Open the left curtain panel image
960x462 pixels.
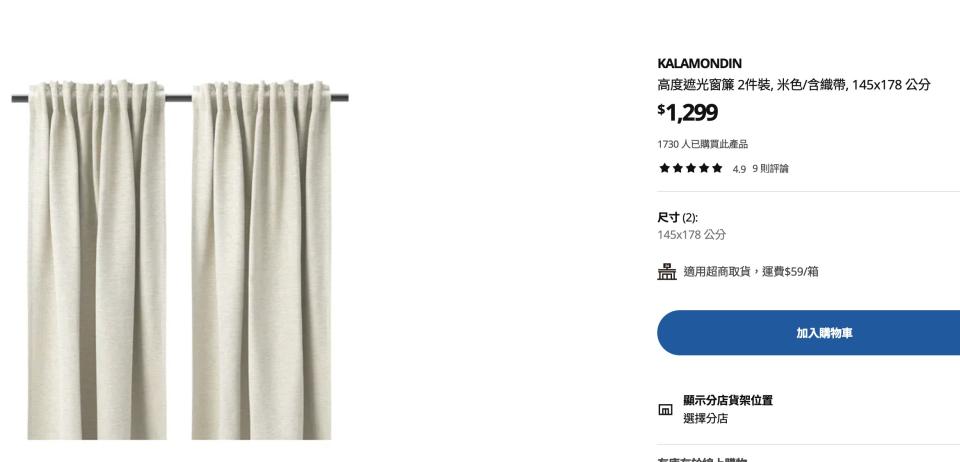(97, 260)
